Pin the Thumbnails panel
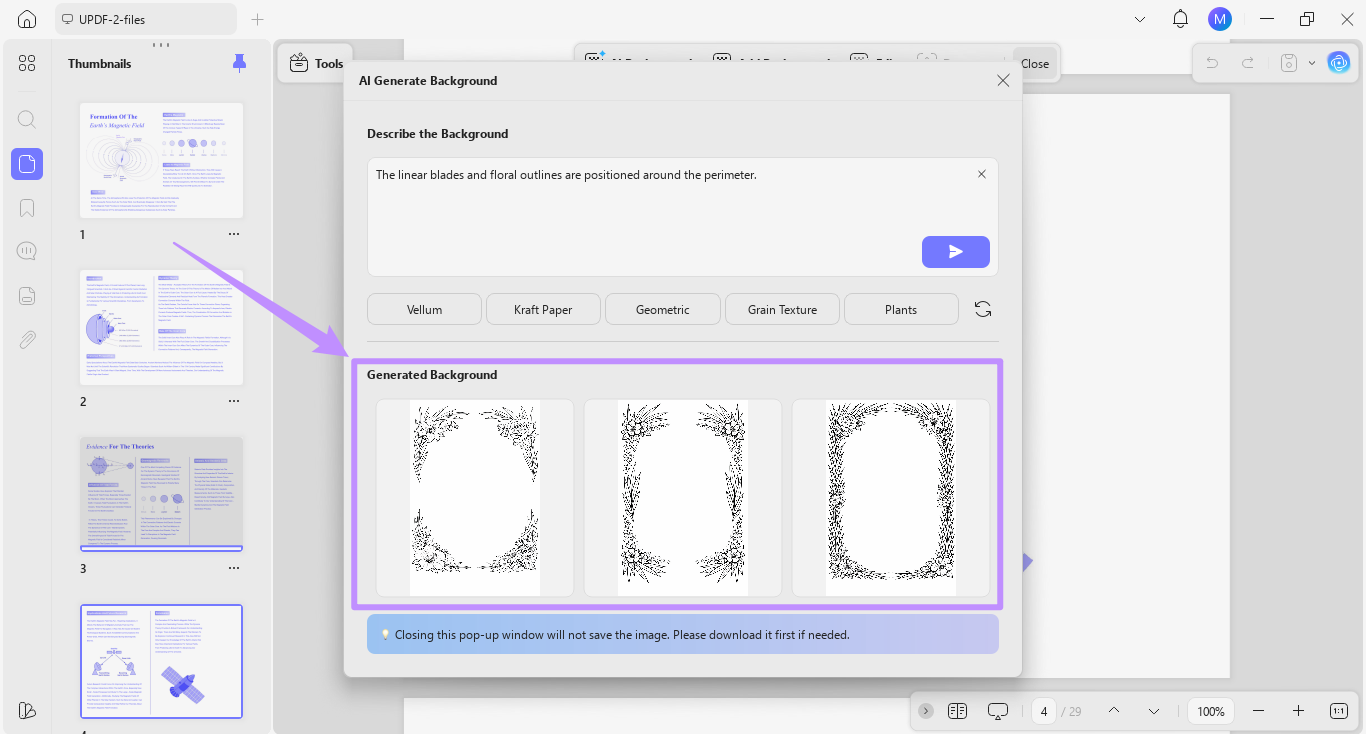The image size is (1366, 734). [x=239, y=63]
